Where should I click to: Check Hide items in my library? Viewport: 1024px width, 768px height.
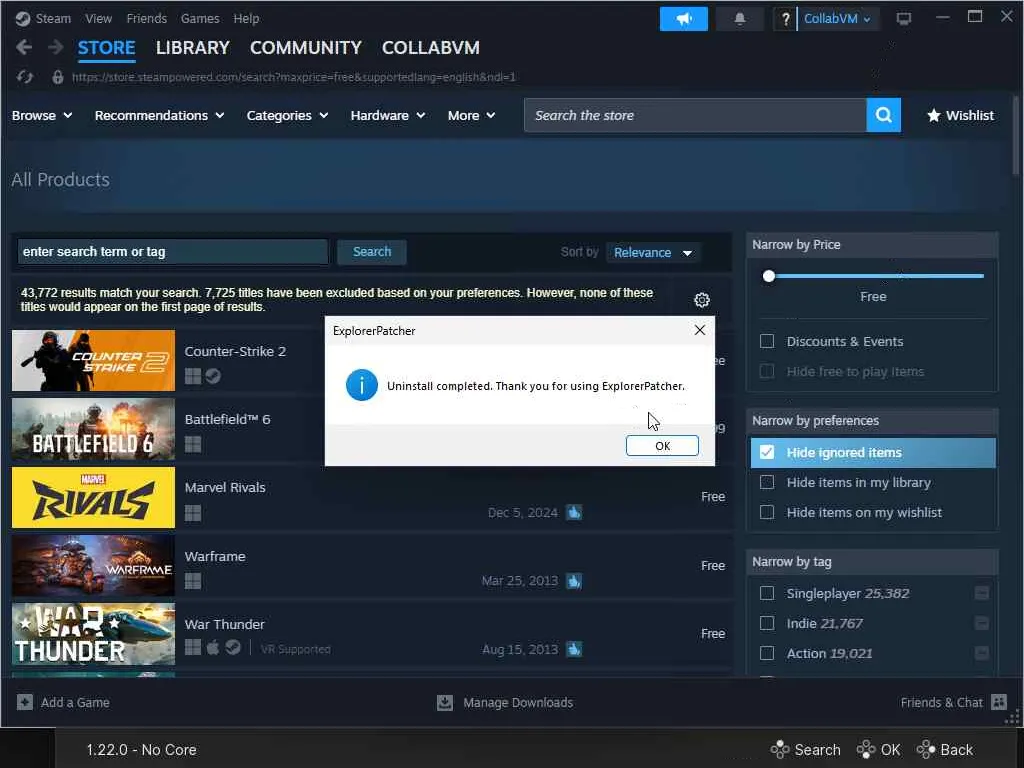coord(767,483)
